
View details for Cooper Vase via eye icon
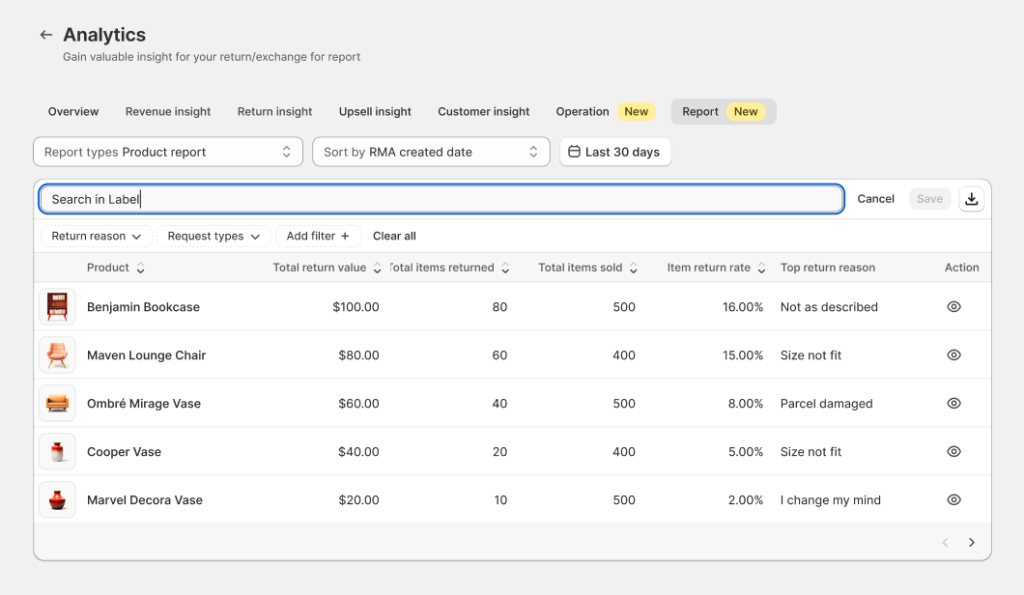tap(953, 451)
